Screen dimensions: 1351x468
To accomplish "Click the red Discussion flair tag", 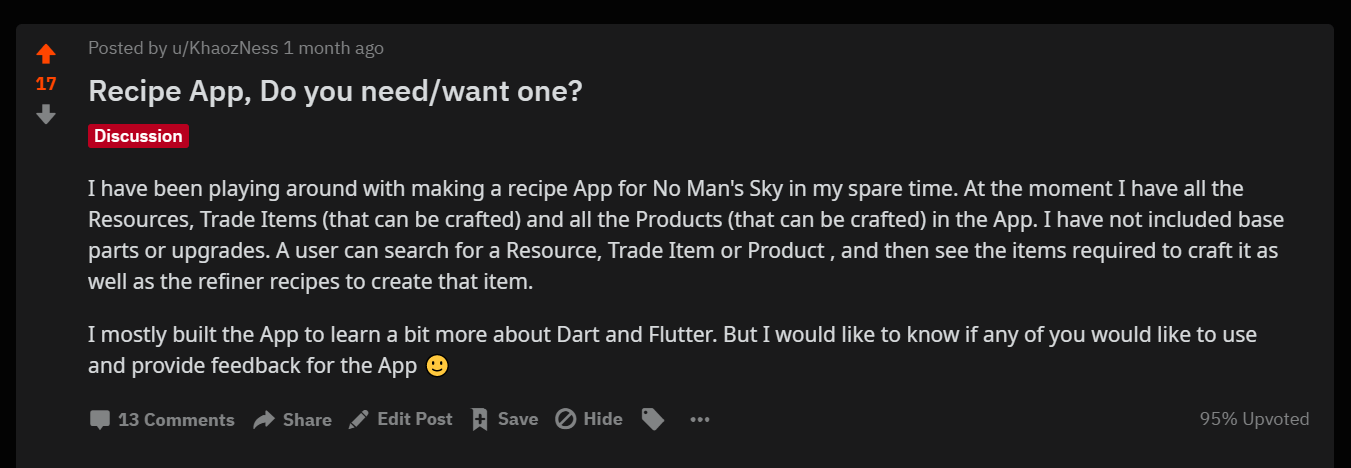I will click(138, 136).
